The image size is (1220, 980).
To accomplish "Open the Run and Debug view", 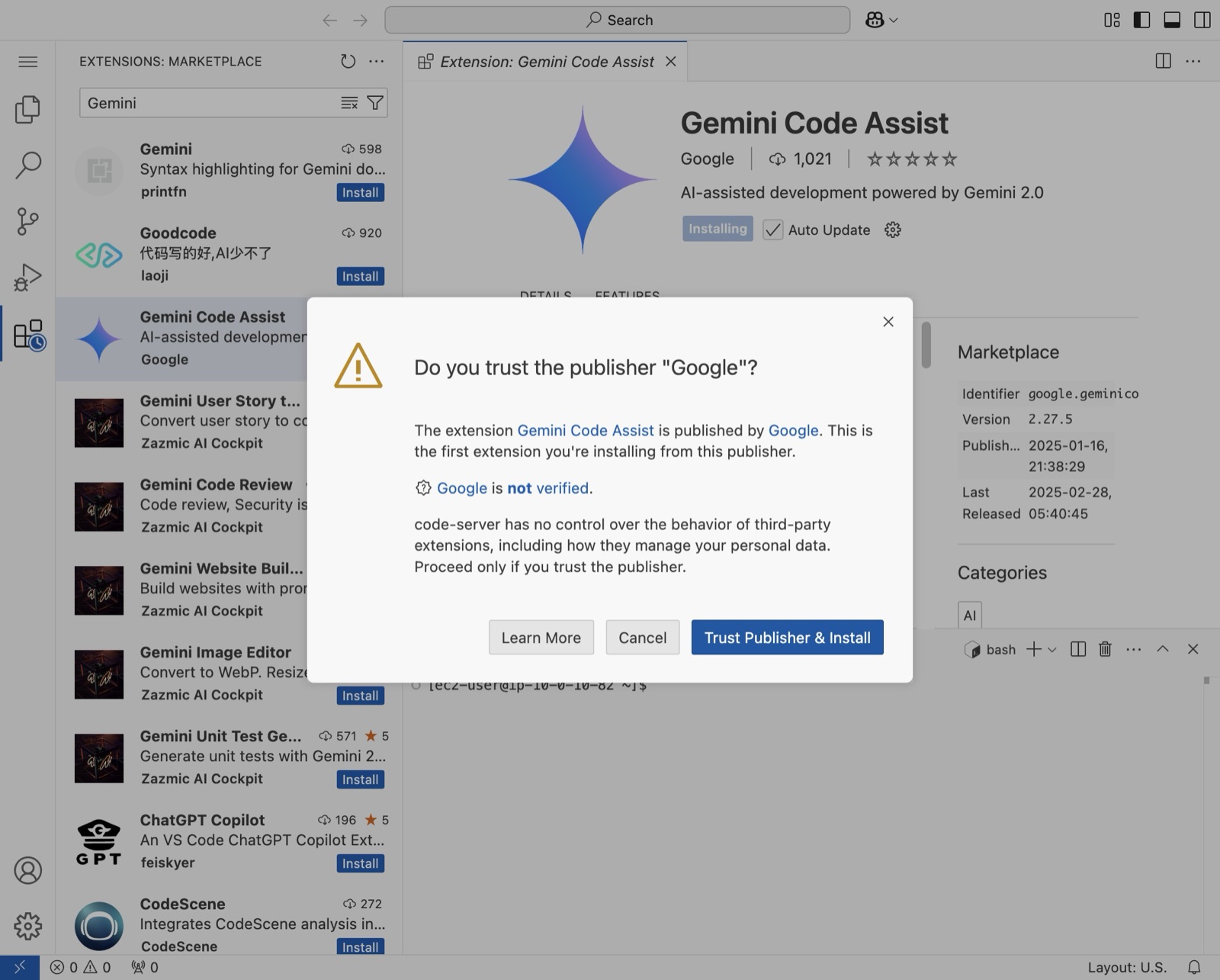I will click(x=27, y=277).
